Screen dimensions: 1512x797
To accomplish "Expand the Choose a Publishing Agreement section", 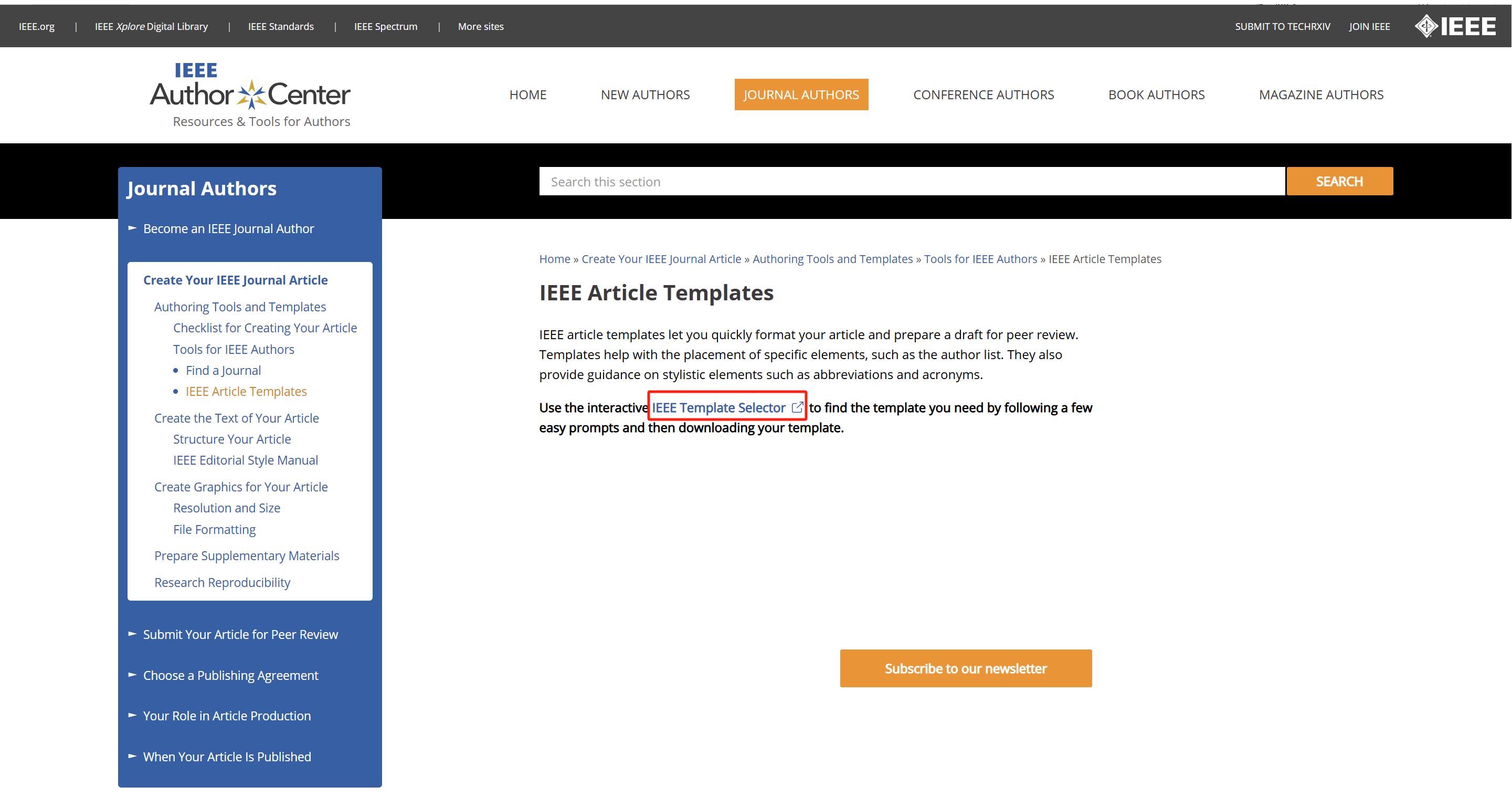I will point(230,675).
